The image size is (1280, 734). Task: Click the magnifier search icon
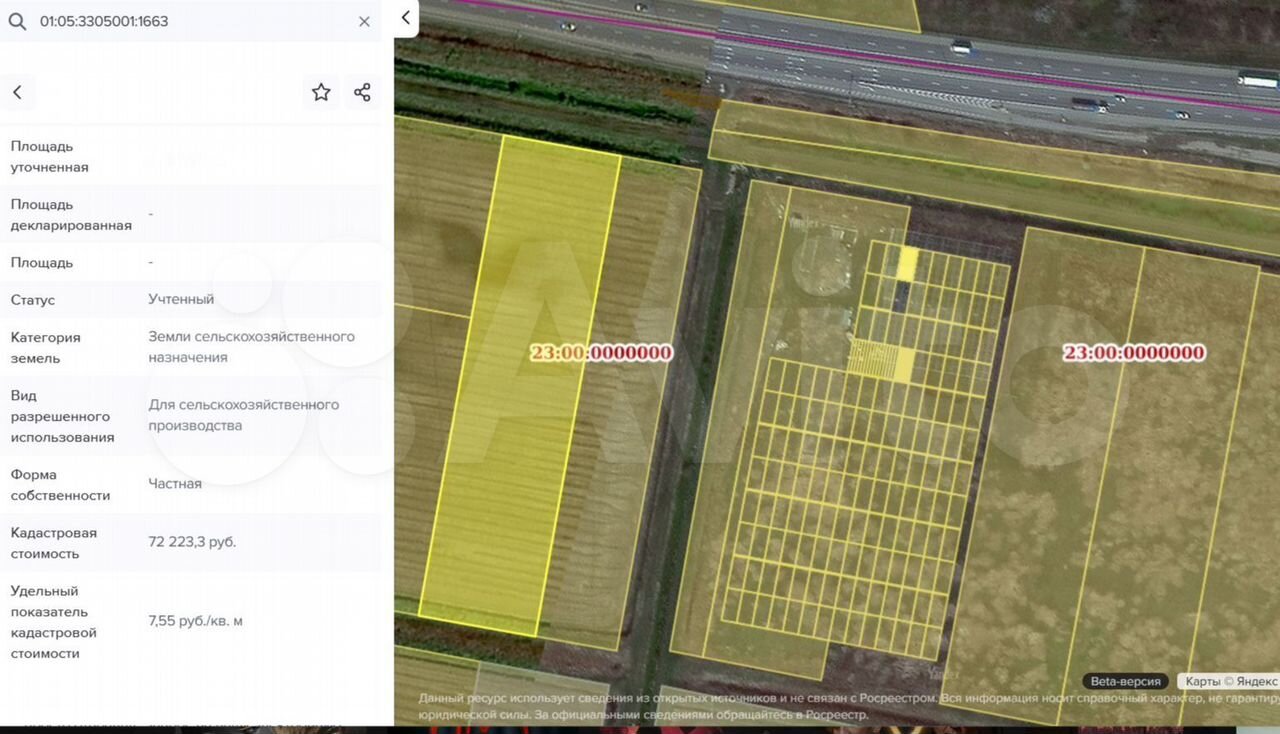click(x=17, y=21)
